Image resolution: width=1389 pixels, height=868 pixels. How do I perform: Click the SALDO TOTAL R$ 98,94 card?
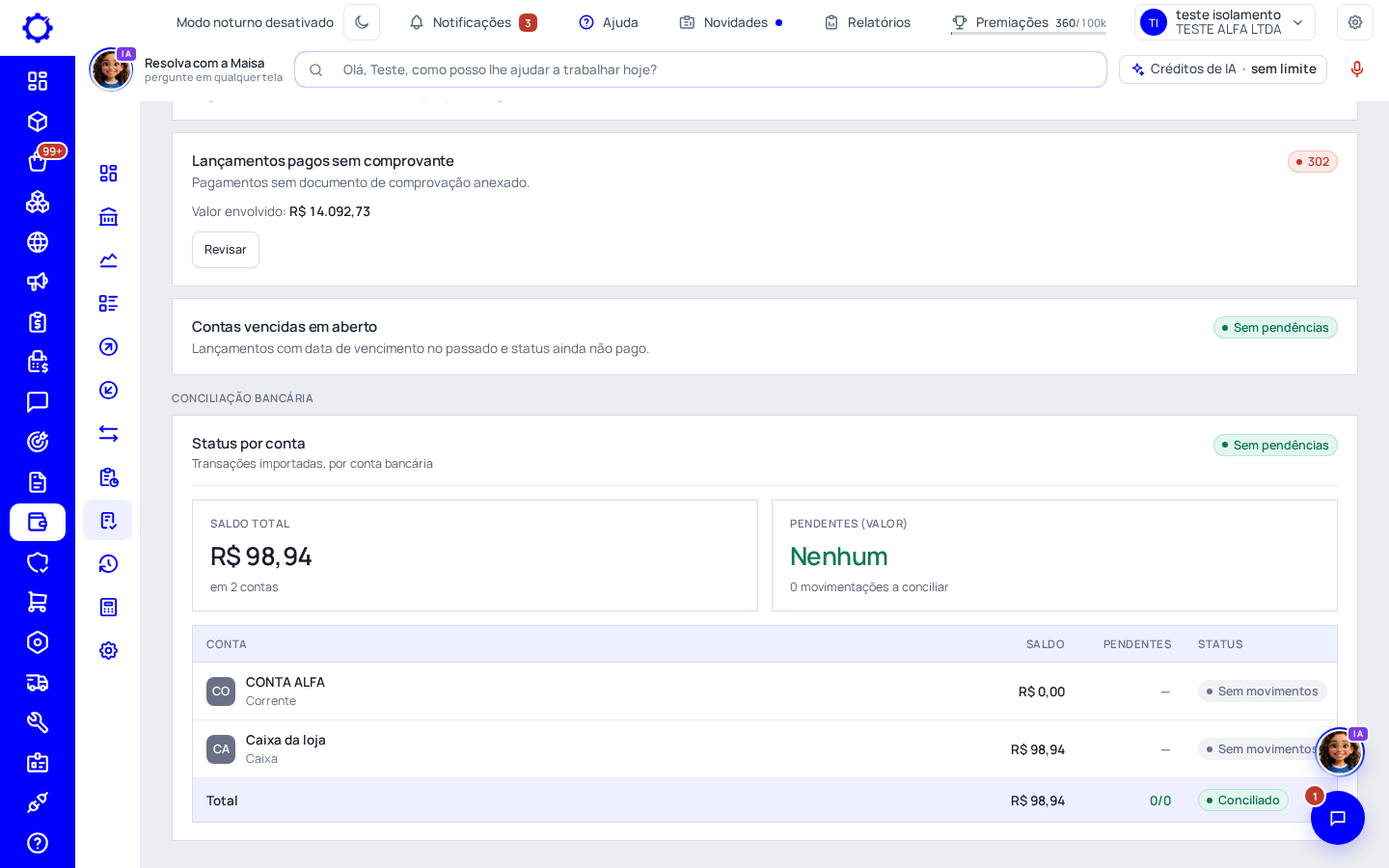coord(475,556)
